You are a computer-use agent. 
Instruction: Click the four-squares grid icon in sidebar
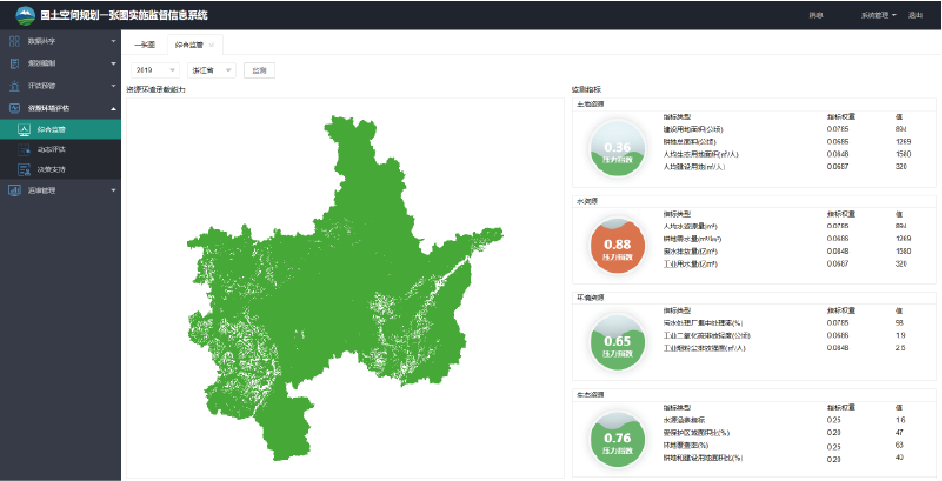tap(15, 42)
